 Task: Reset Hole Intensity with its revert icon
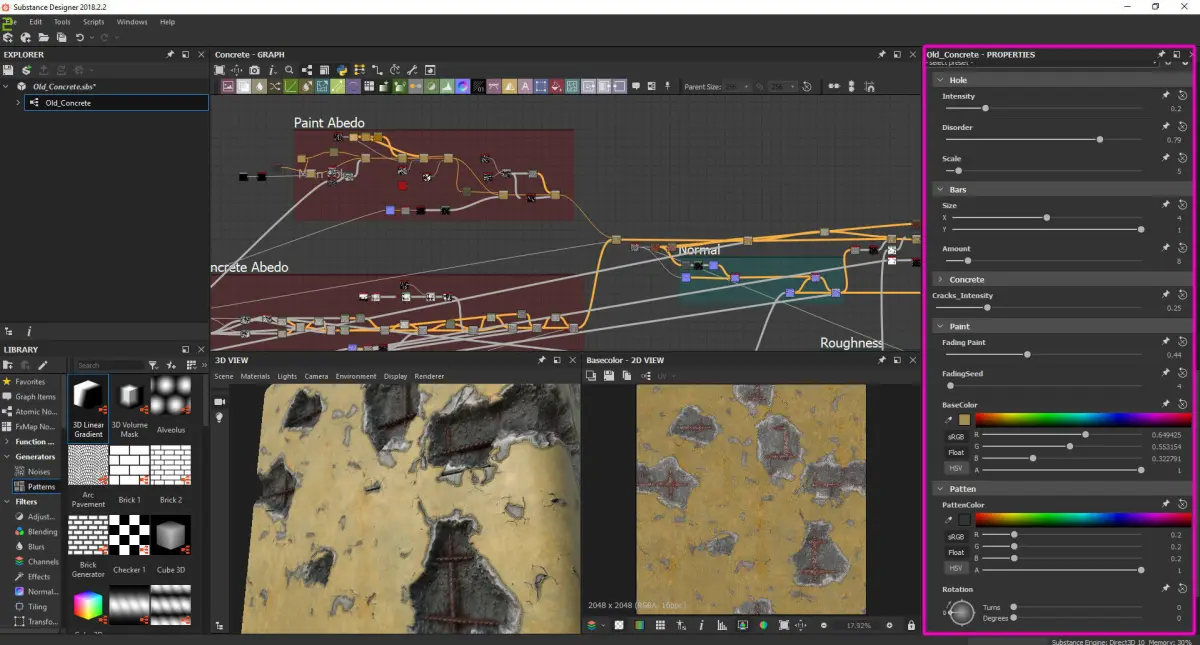point(1181,95)
